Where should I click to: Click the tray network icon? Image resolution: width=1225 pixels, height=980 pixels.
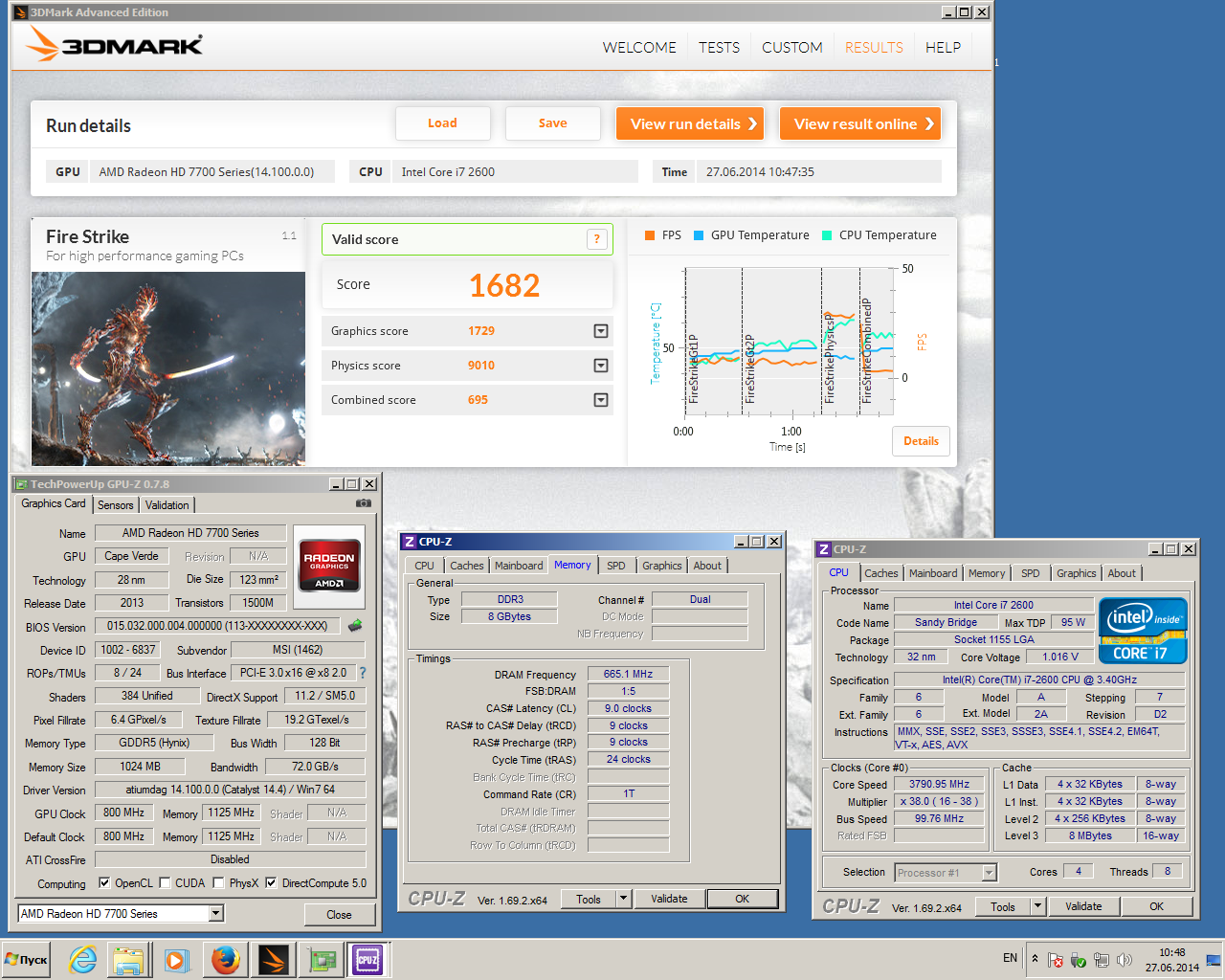pos(1102,960)
